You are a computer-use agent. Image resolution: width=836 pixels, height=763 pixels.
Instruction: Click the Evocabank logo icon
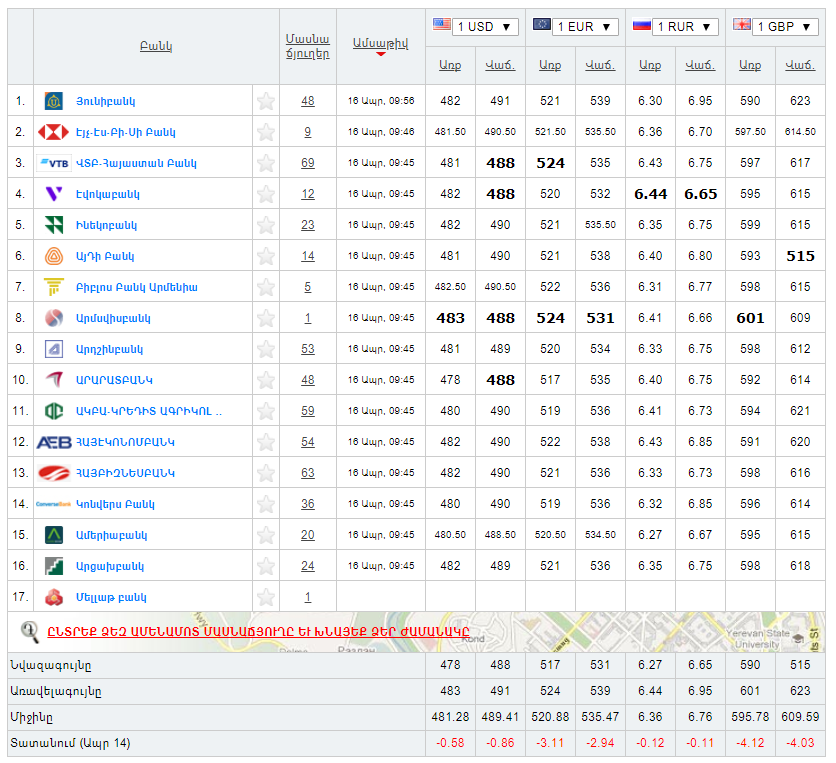point(54,194)
